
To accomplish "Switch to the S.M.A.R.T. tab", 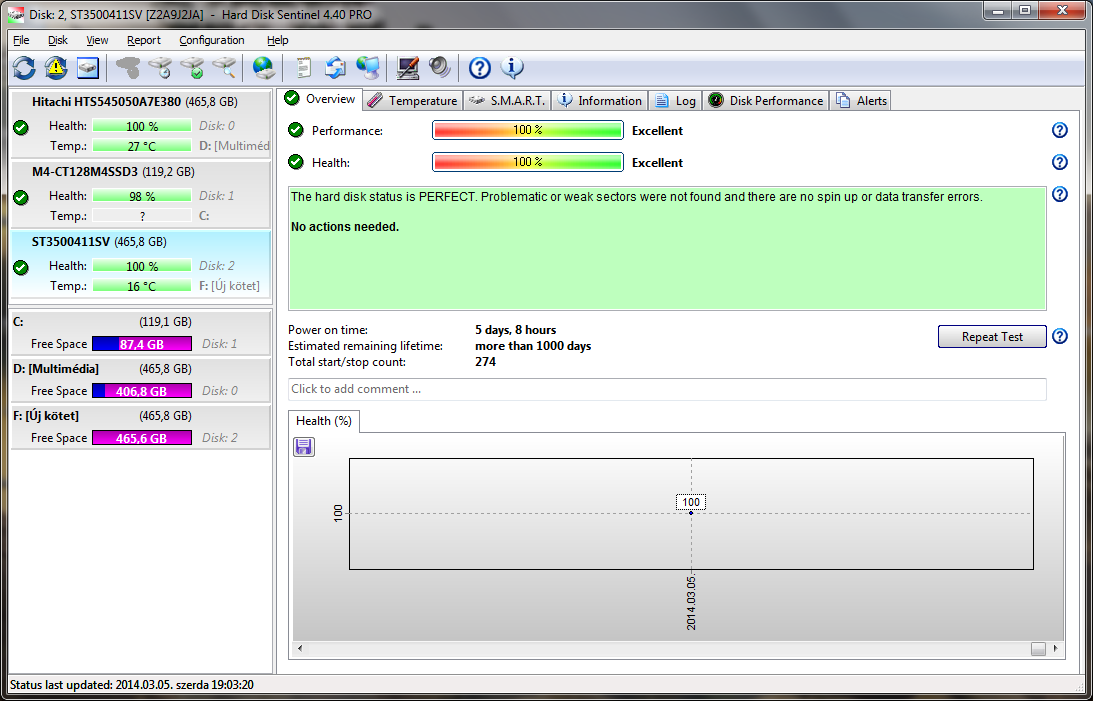I will pos(507,101).
